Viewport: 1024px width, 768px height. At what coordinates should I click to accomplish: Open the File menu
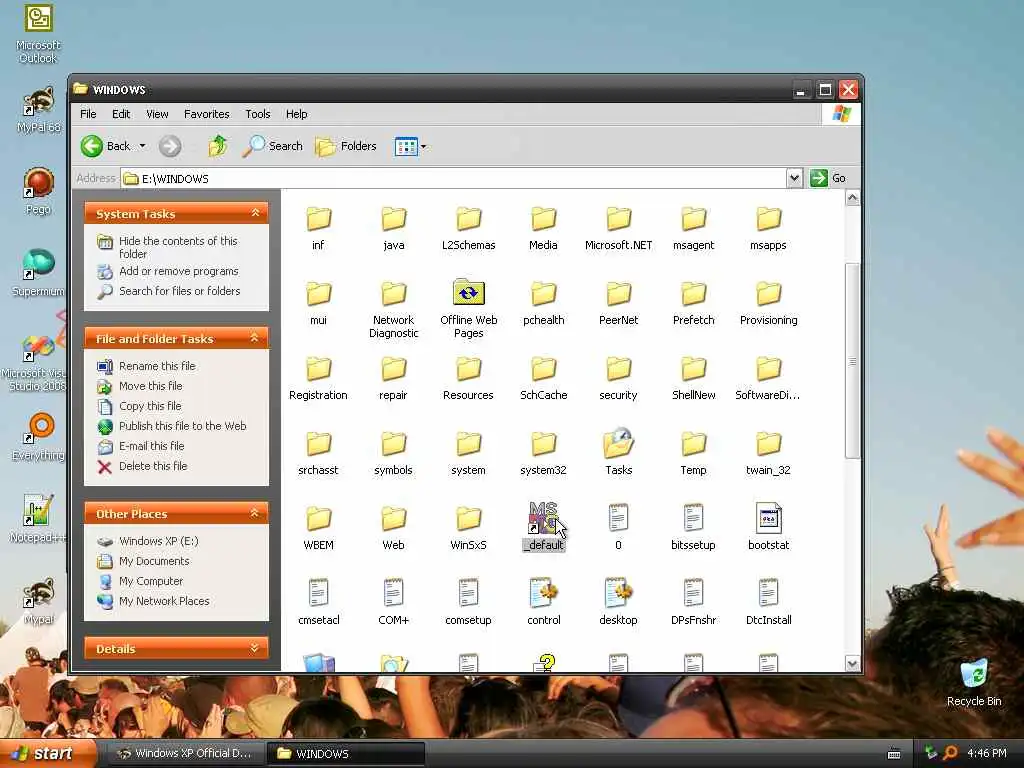pyautogui.click(x=88, y=114)
